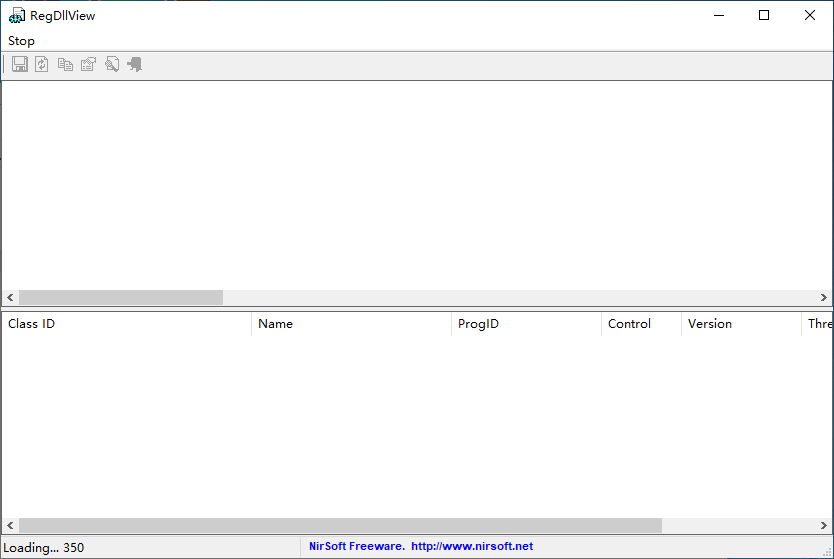Click the RegDllView app icon in title bar
Screen dimensions: 834x559
click(x=17, y=16)
